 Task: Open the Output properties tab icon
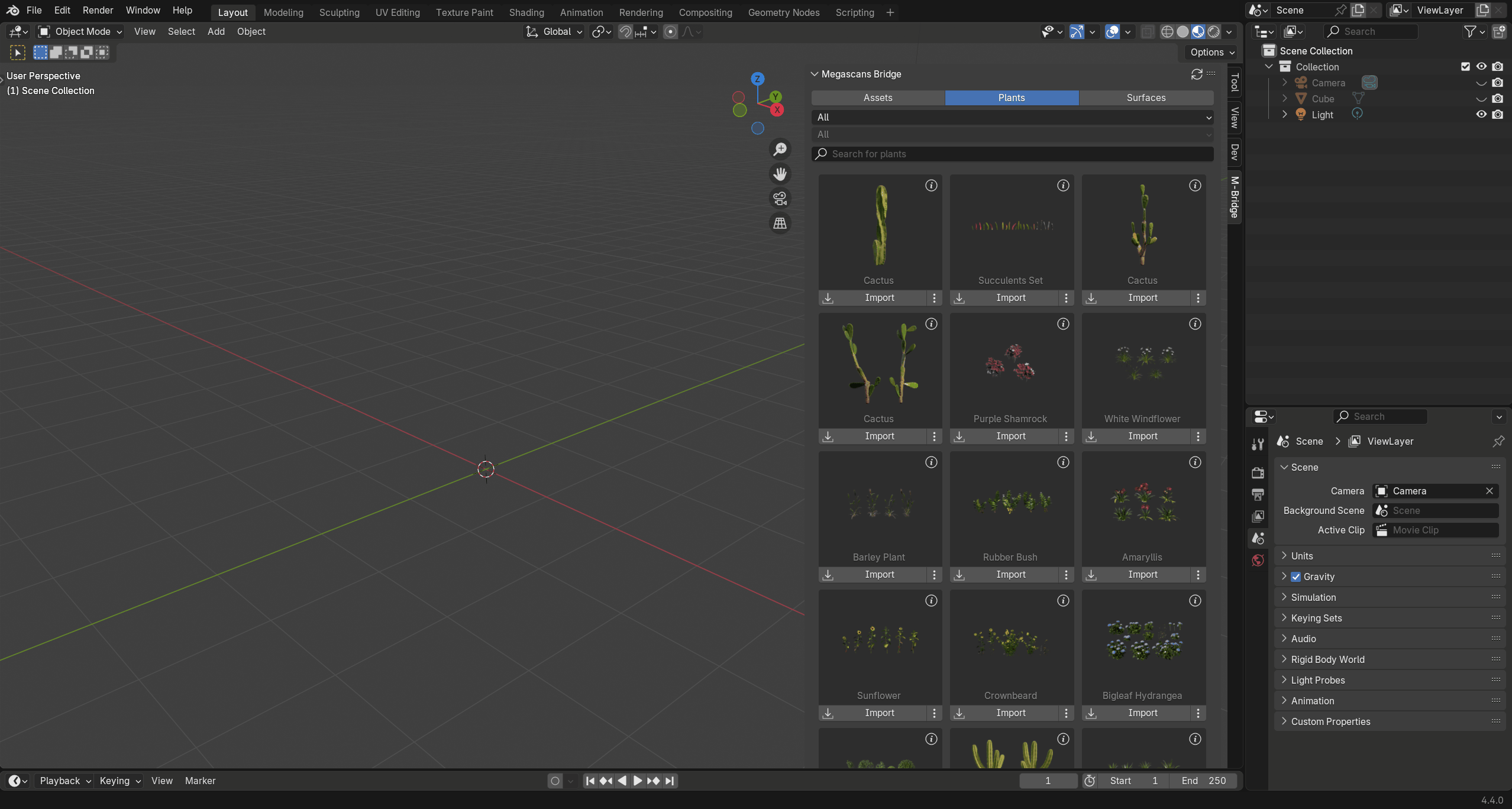click(1258, 494)
